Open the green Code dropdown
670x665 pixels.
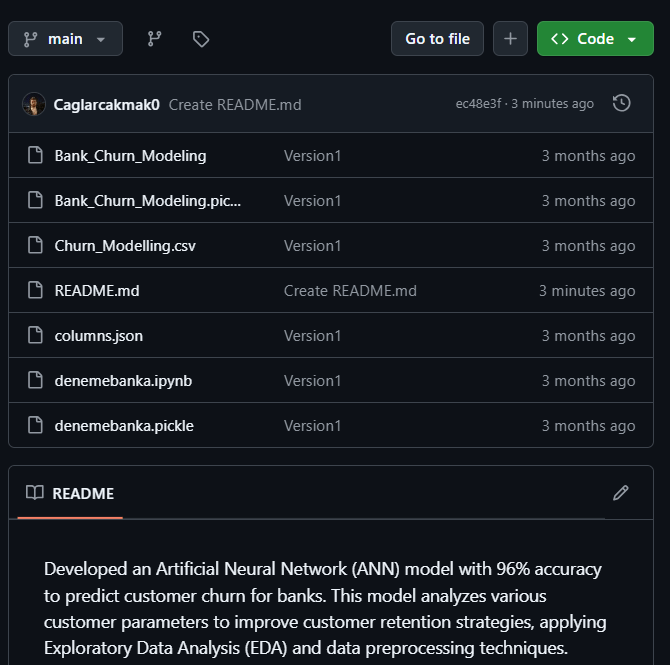click(x=595, y=39)
